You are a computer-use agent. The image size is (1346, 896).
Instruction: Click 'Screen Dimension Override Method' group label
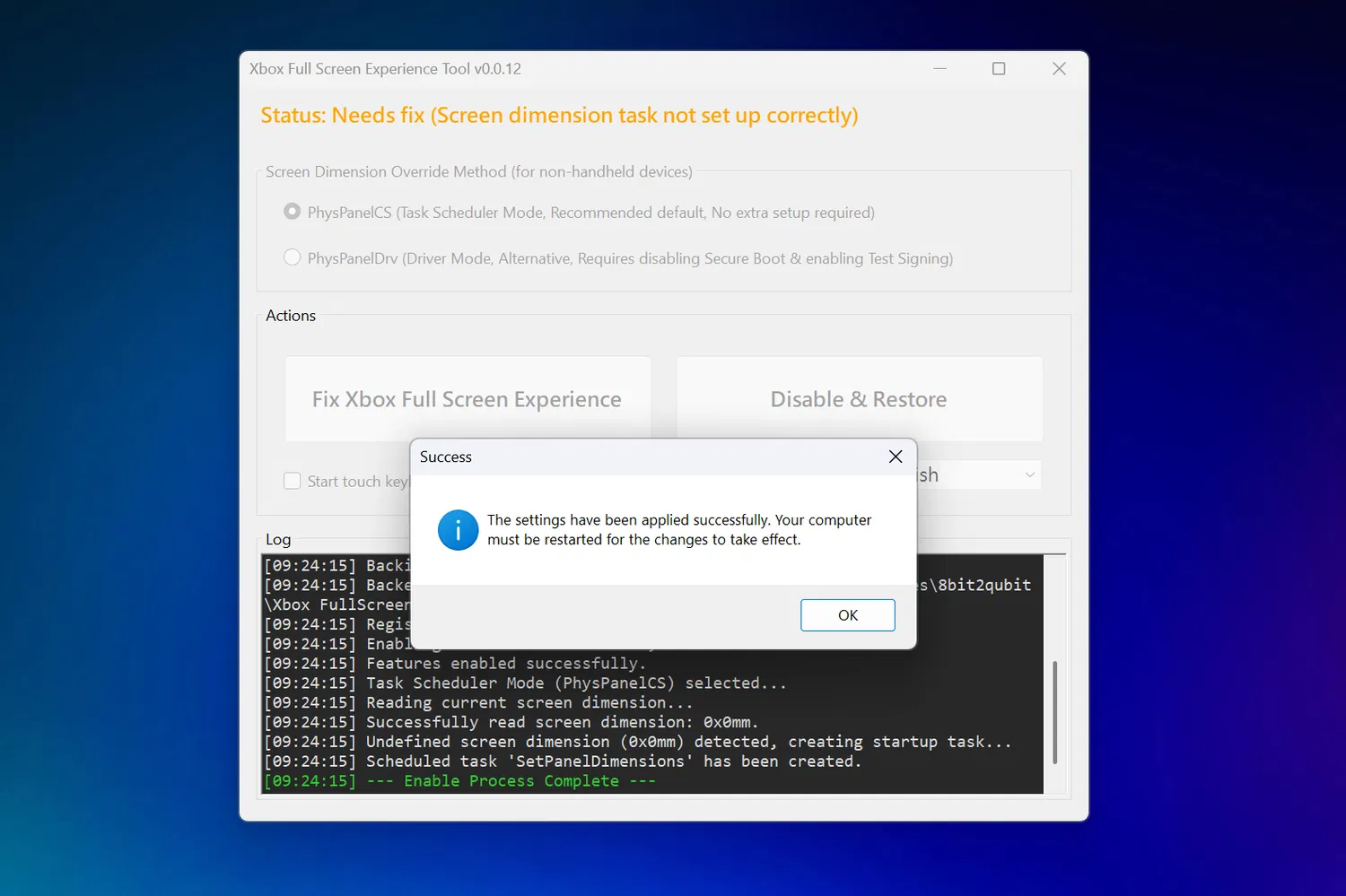(479, 171)
